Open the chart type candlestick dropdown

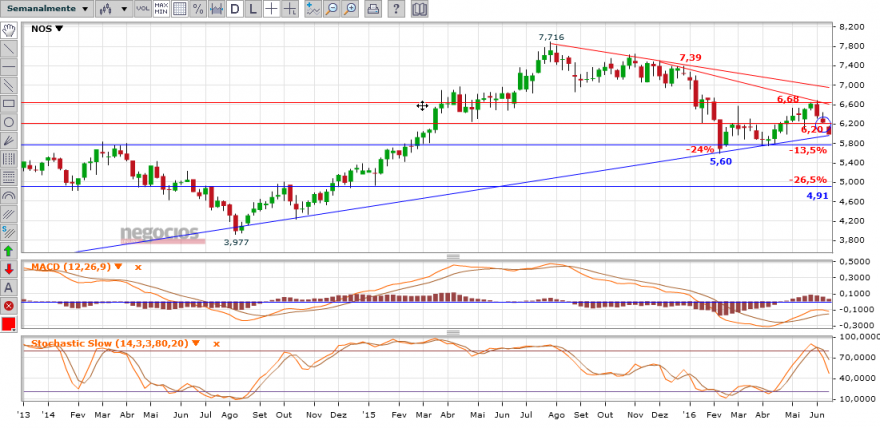pos(114,8)
